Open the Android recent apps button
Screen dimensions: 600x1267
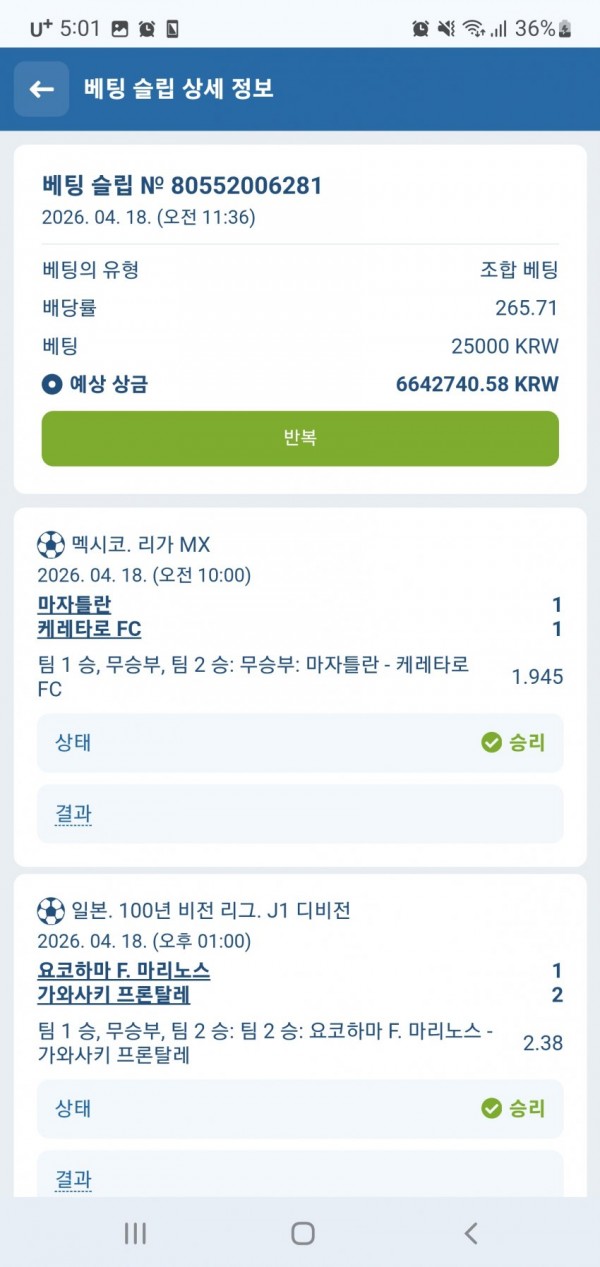[135, 1233]
